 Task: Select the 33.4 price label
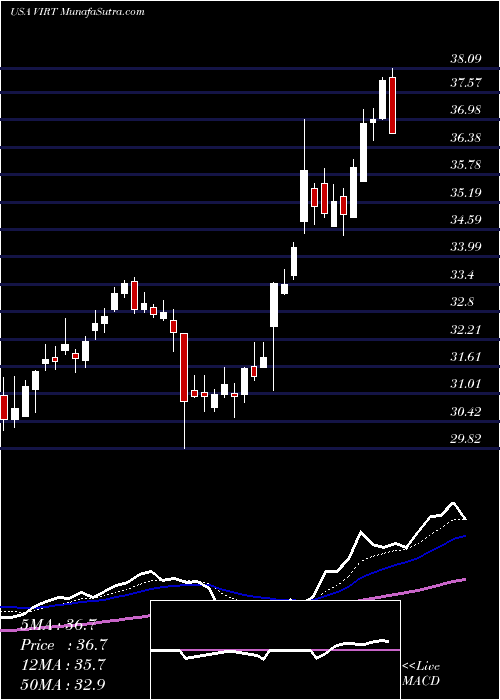pos(462,274)
